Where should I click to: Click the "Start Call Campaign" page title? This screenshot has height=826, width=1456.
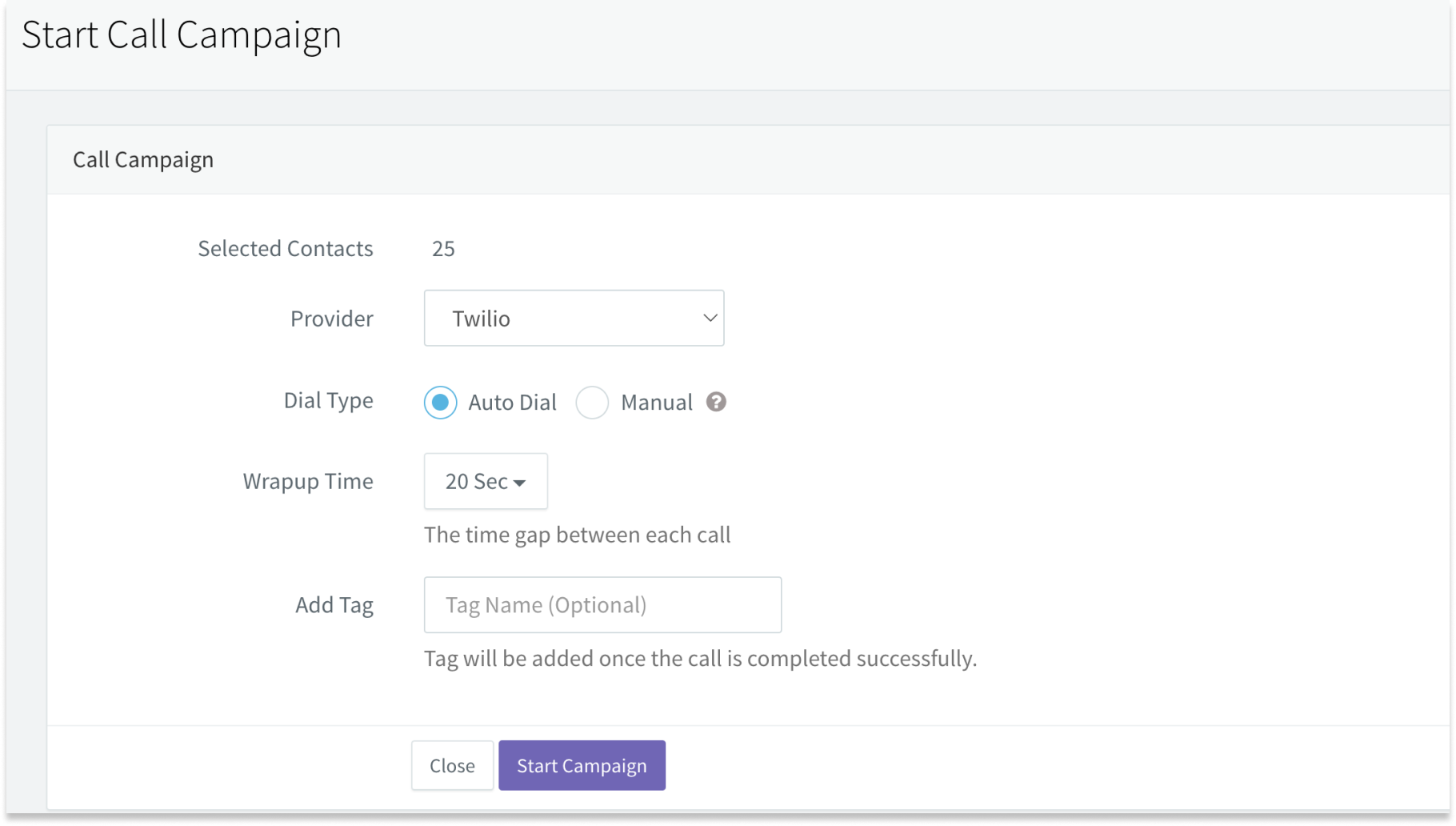[182, 34]
